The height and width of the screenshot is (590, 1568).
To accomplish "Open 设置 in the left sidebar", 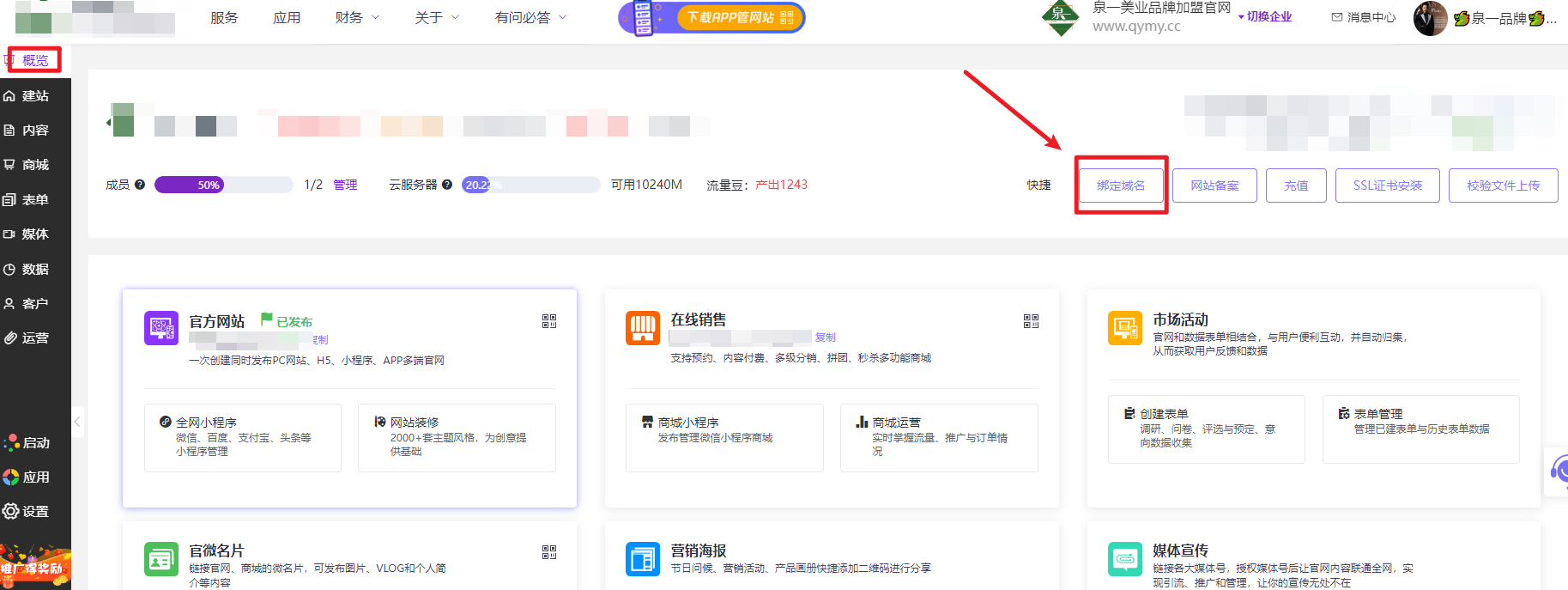I will [35, 512].
